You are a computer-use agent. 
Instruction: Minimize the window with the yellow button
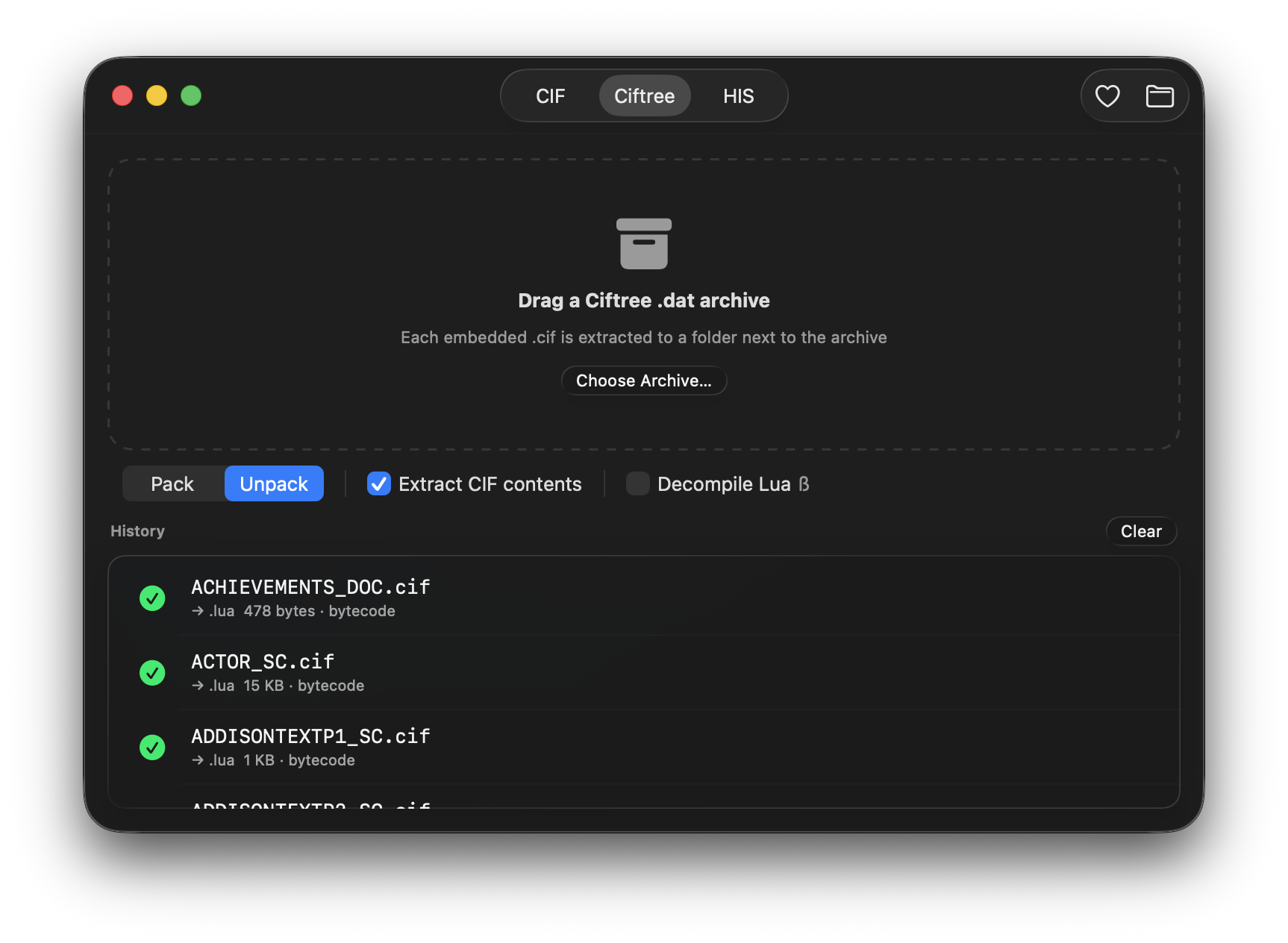[x=157, y=95]
